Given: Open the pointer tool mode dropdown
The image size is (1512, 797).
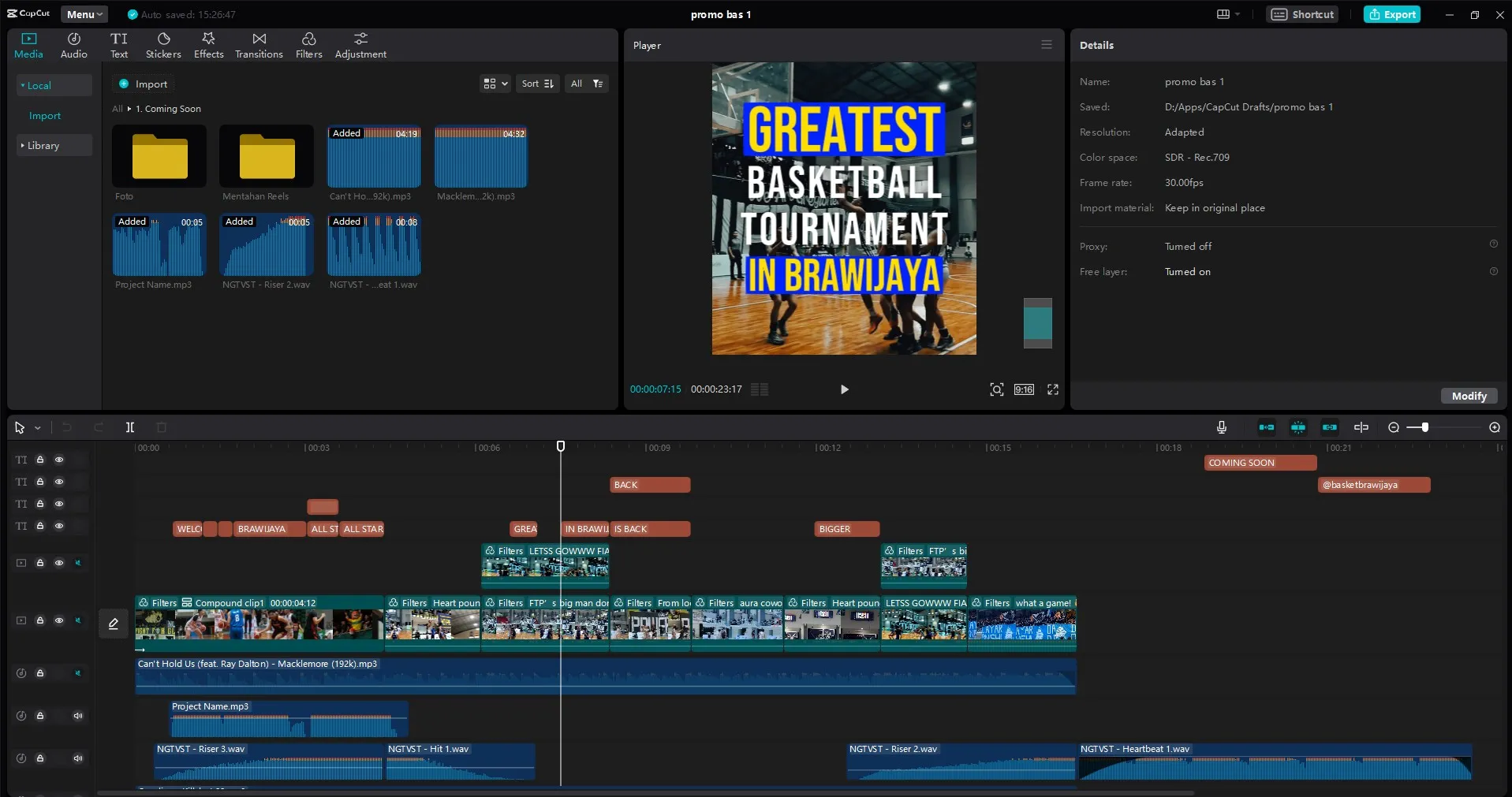Looking at the screenshot, I should pos(37,428).
